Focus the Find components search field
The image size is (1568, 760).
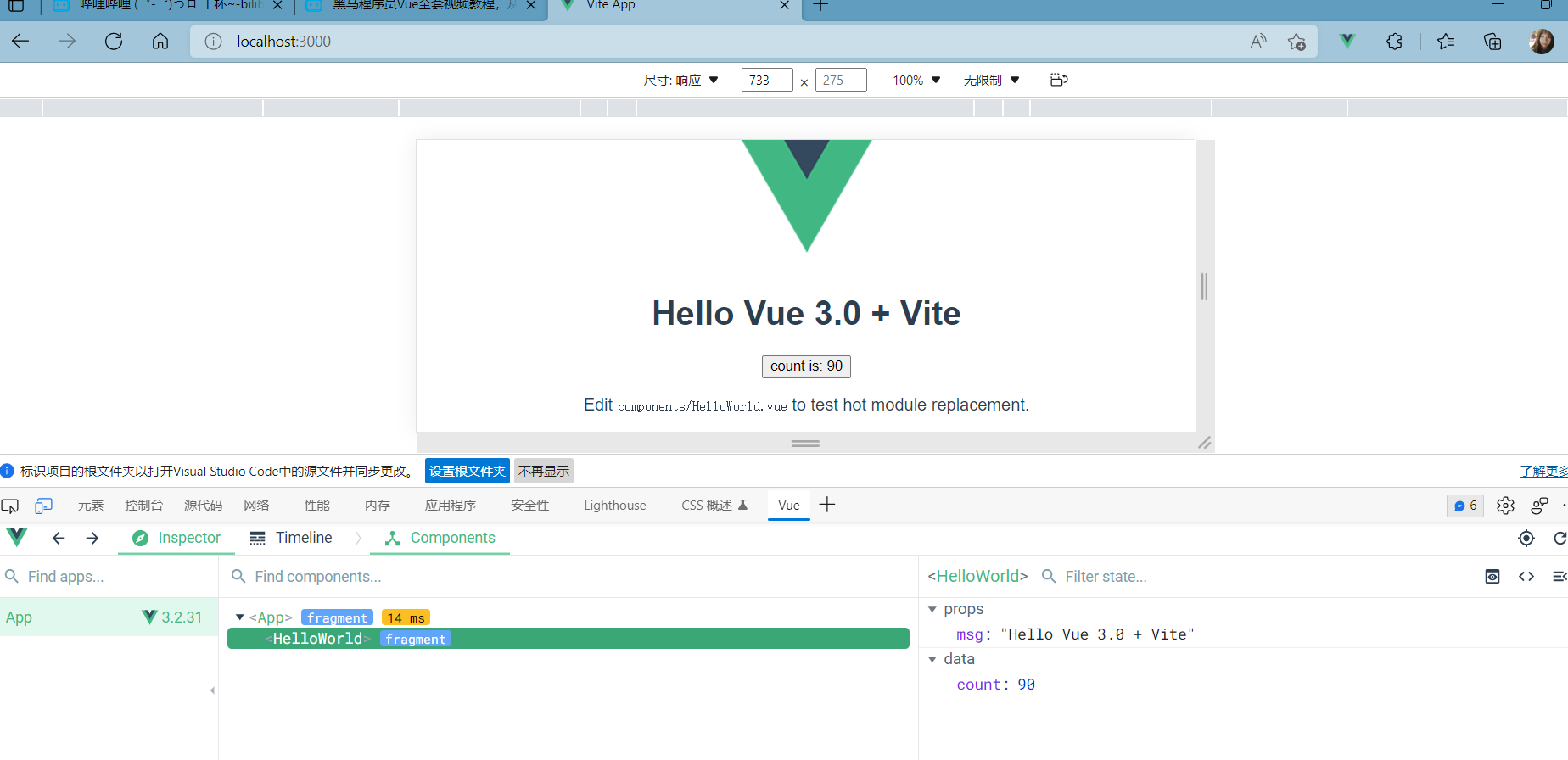568,577
